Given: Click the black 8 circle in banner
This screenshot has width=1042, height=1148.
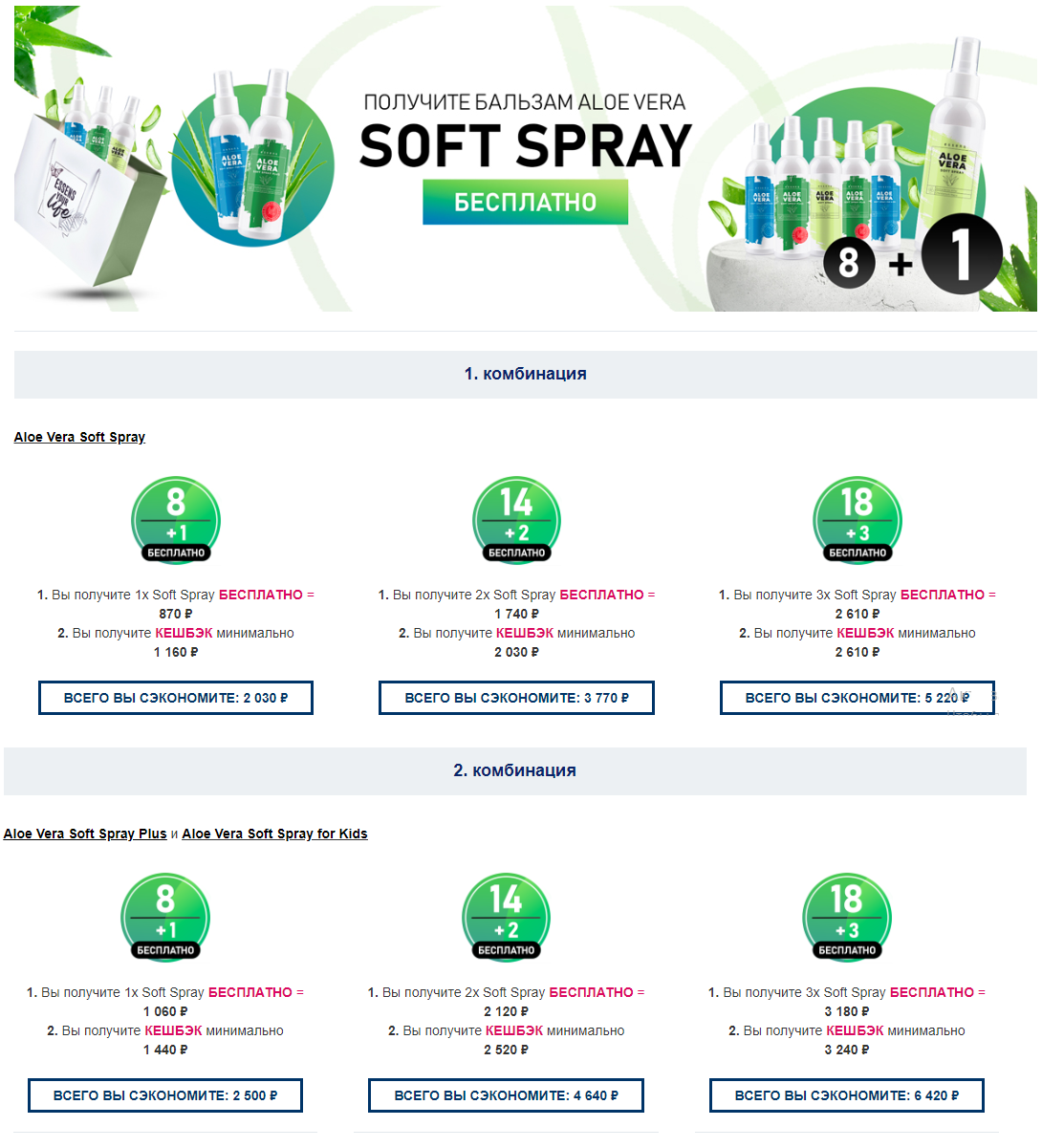Looking at the screenshot, I should pyautogui.click(x=849, y=261).
